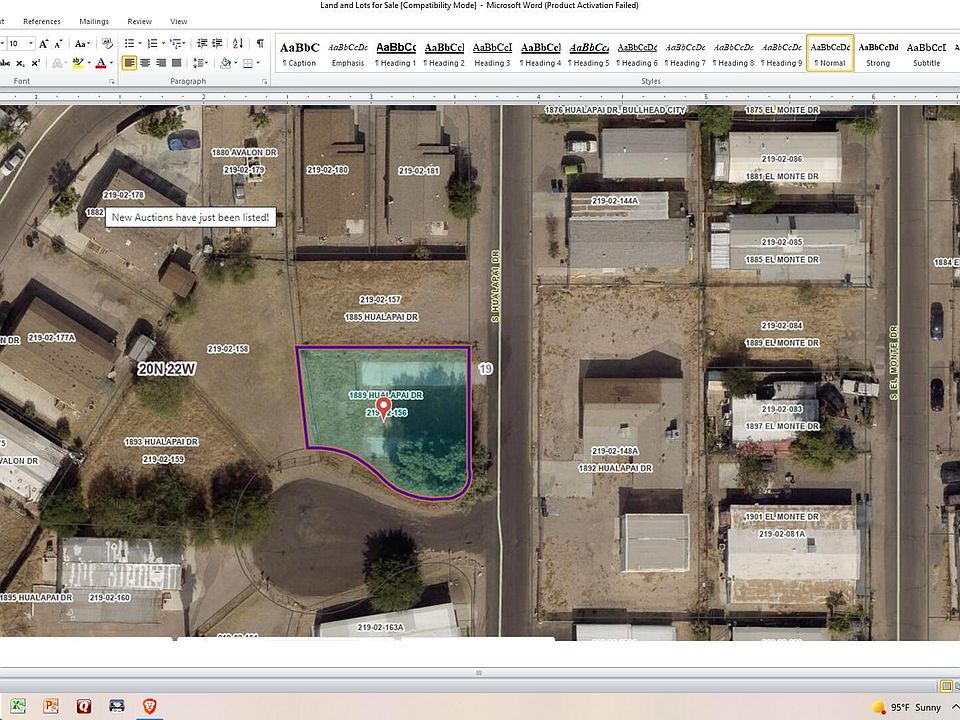Screen dimensions: 960x720
Task: Click the Grow Font icon
Action: (x=43, y=43)
